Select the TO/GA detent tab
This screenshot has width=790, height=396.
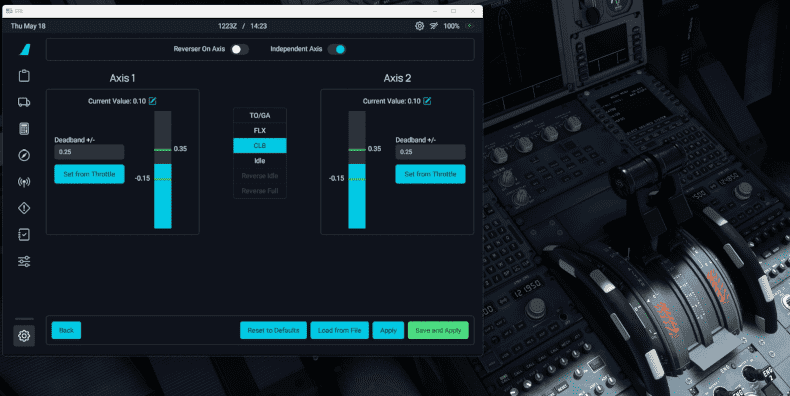tap(260, 115)
